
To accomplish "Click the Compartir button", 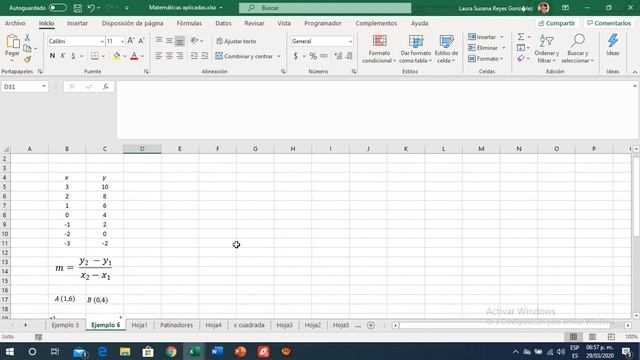I will pyautogui.click(x=557, y=23).
